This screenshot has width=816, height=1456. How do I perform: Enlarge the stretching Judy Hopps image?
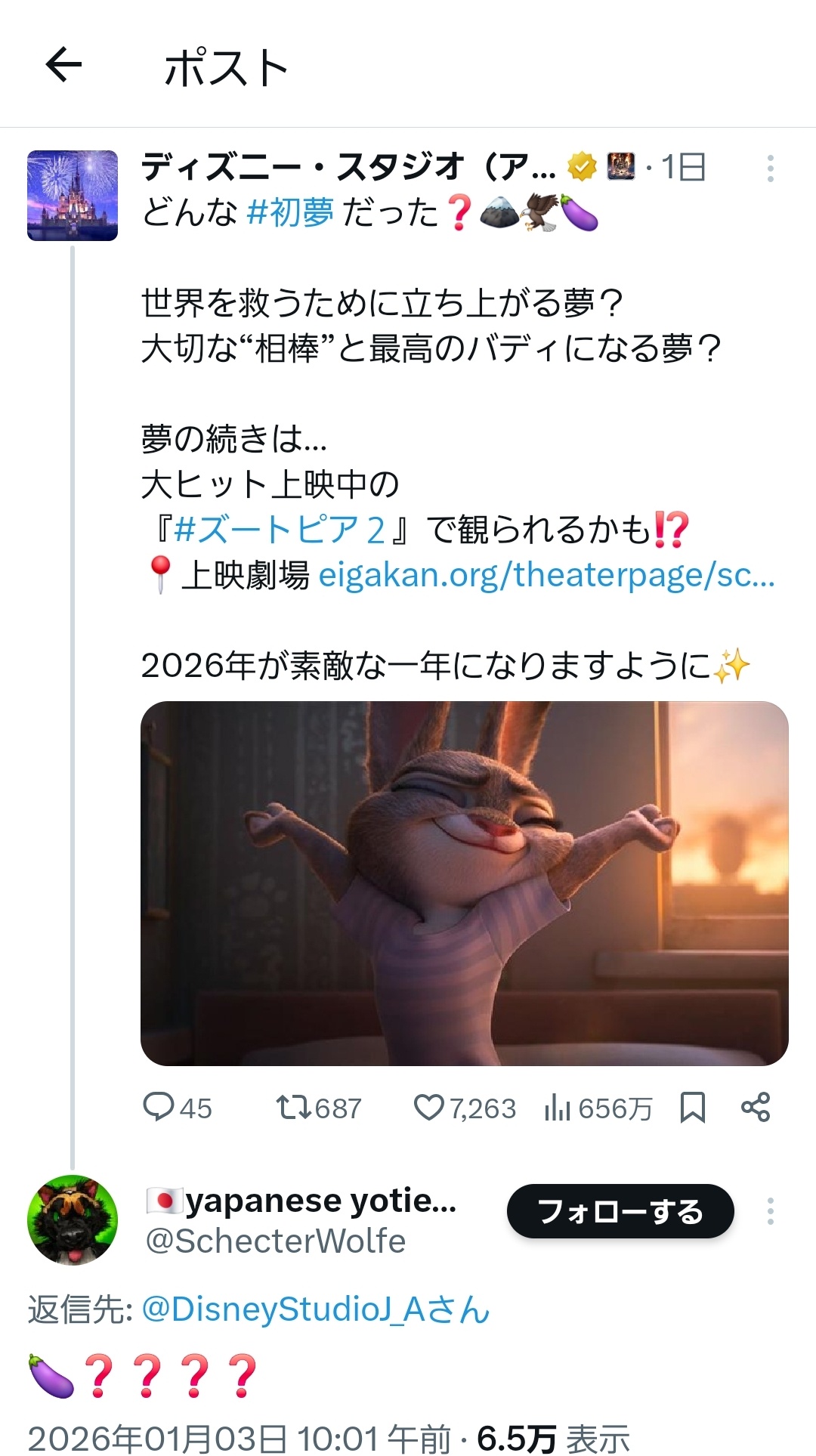[x=465, y=883]
